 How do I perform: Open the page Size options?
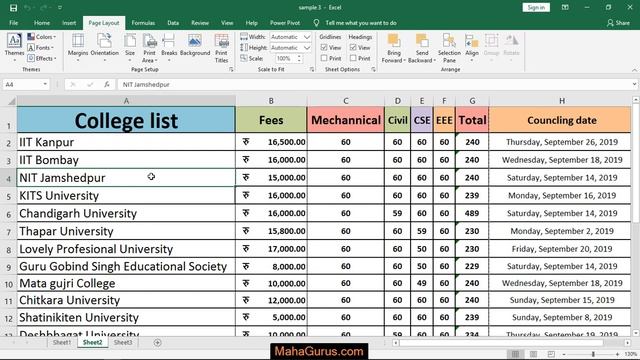(x=130, y=47)
